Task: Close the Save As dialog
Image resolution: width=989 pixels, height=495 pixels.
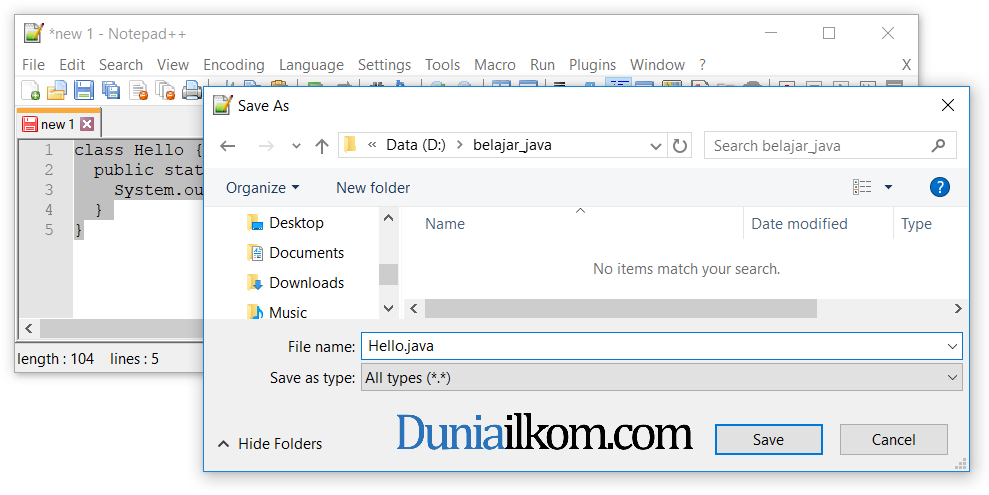Action: tap(947, 105)
